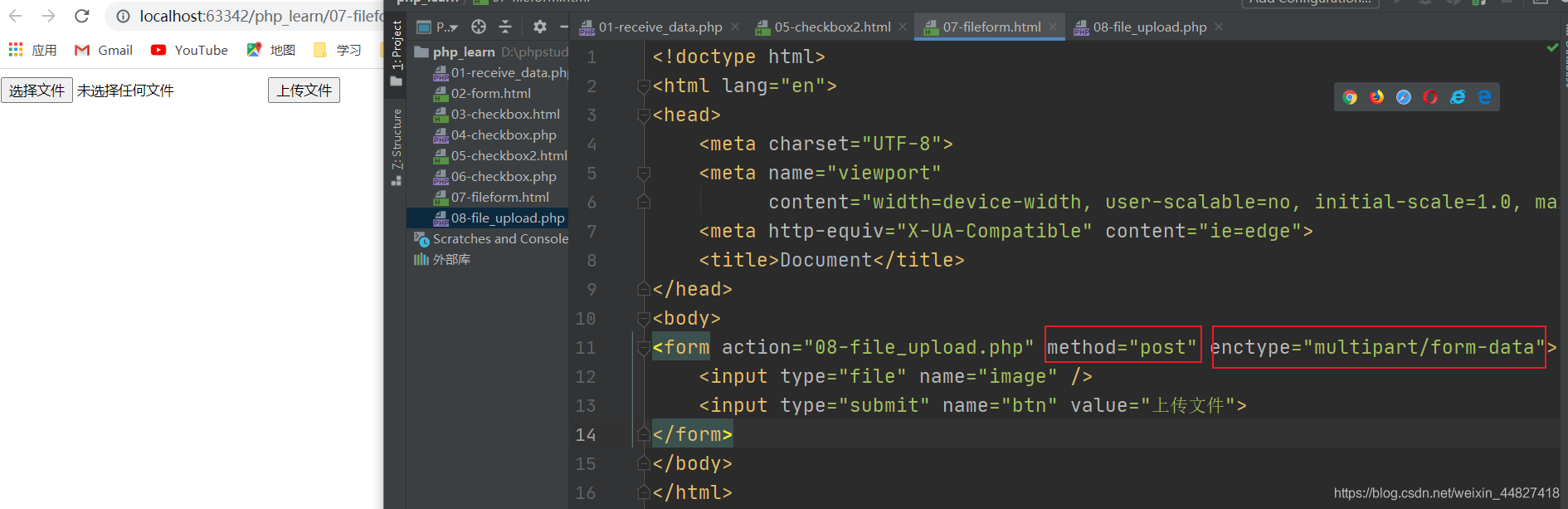
Task: Go forward in the browser
Action: [x=48, y=16]
